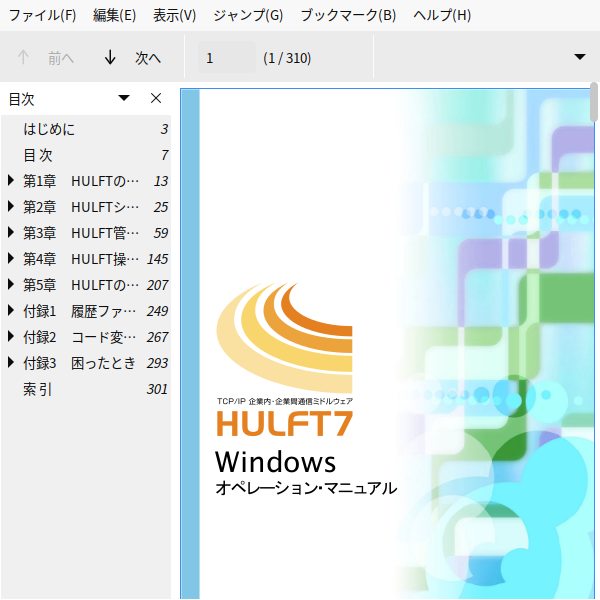The image size is (600, 600).
Task: Expand the 付録1 outline node
Action: pyautogui.click(x=11, y=311)
